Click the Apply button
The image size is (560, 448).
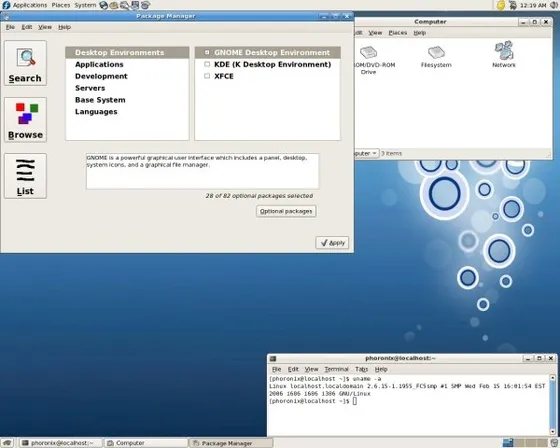332,243
